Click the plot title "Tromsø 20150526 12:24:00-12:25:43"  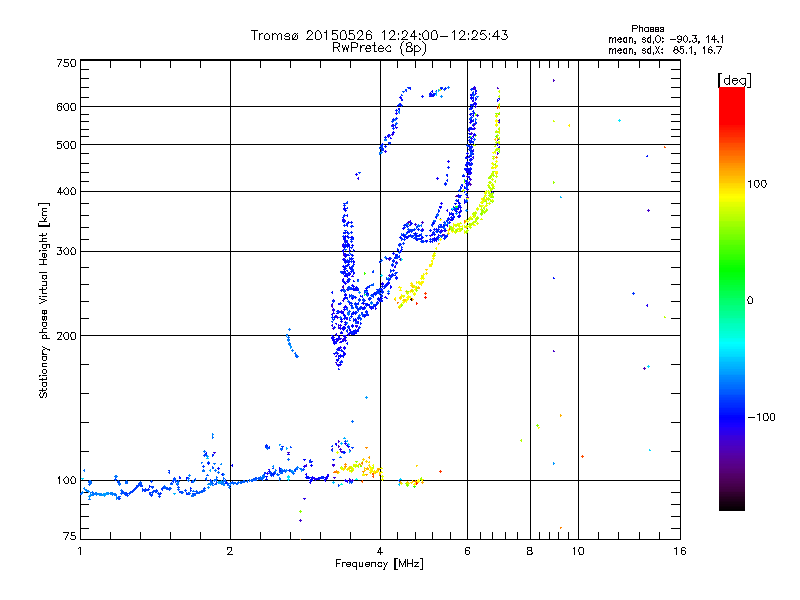(x=379, y=35)
